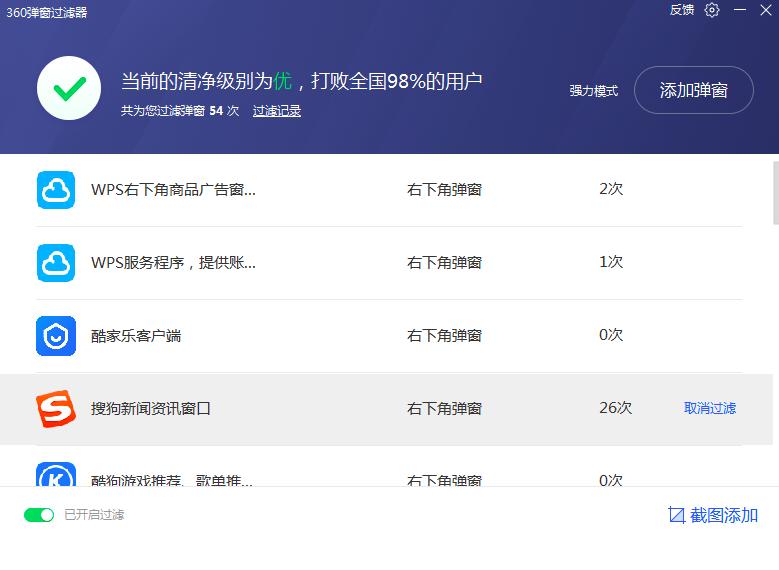Click the 1次 count in the WPS服务程序 row
Image resolution: width=779 pixels, height=570 pixels.
click(611, 262)
